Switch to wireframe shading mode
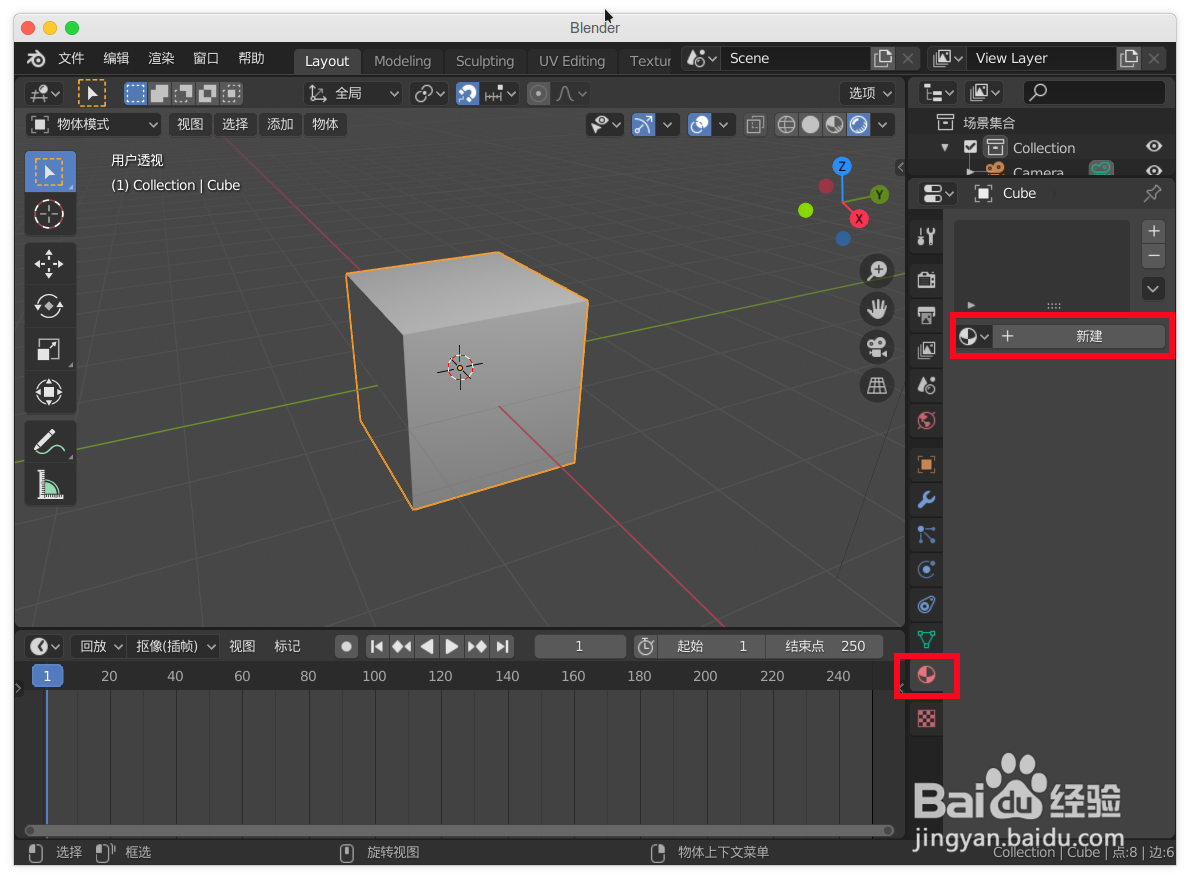The image size is (1190, 879). click(786, 124)
